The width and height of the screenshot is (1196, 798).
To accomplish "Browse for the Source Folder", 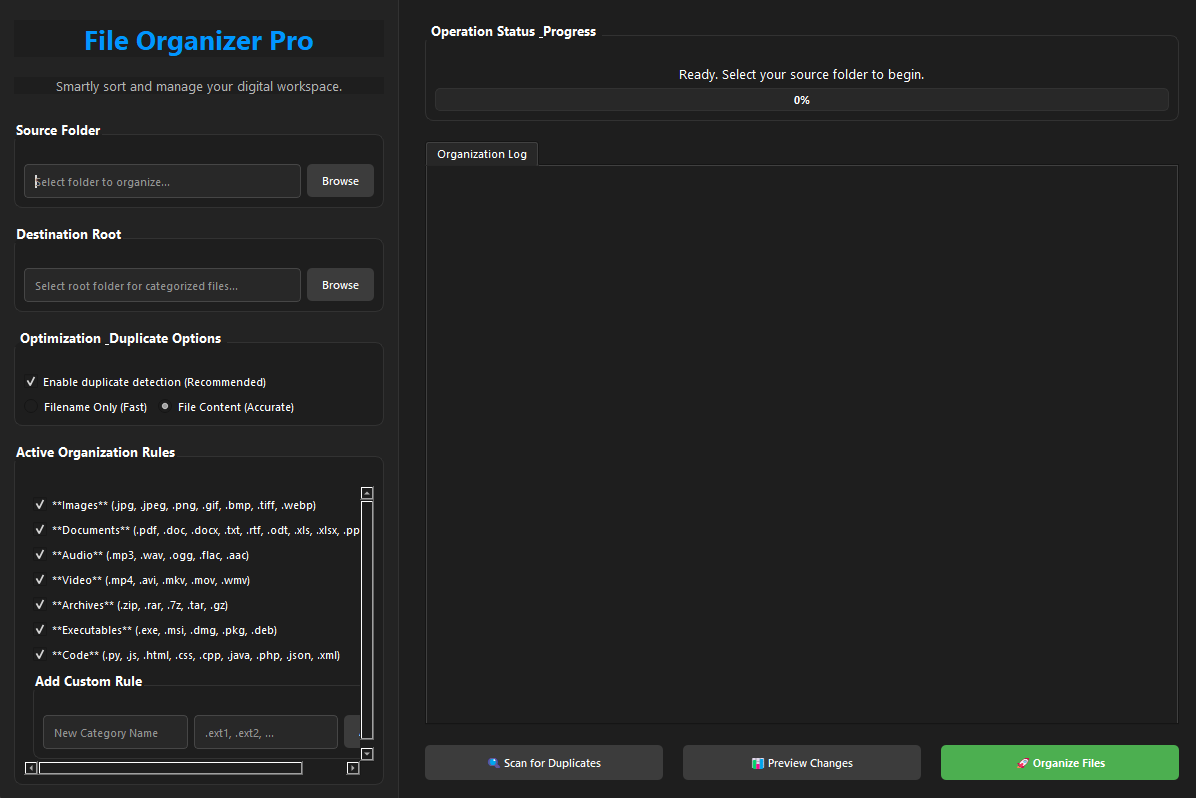I will (x=340, y=181).
